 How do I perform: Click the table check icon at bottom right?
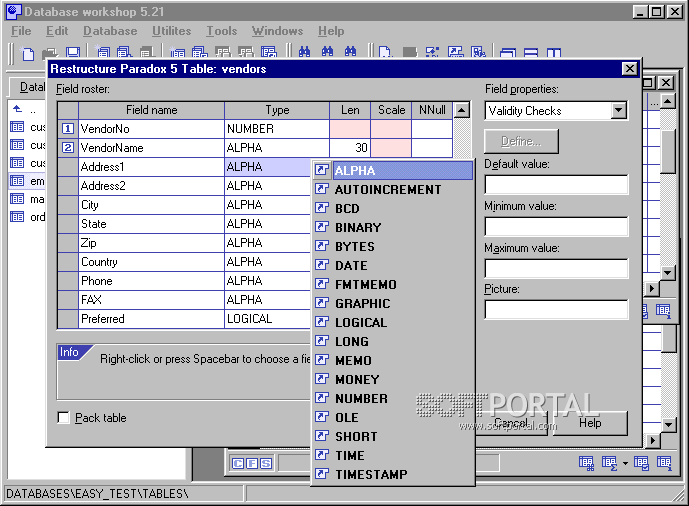pyautogui.click(x=641, y=463)
